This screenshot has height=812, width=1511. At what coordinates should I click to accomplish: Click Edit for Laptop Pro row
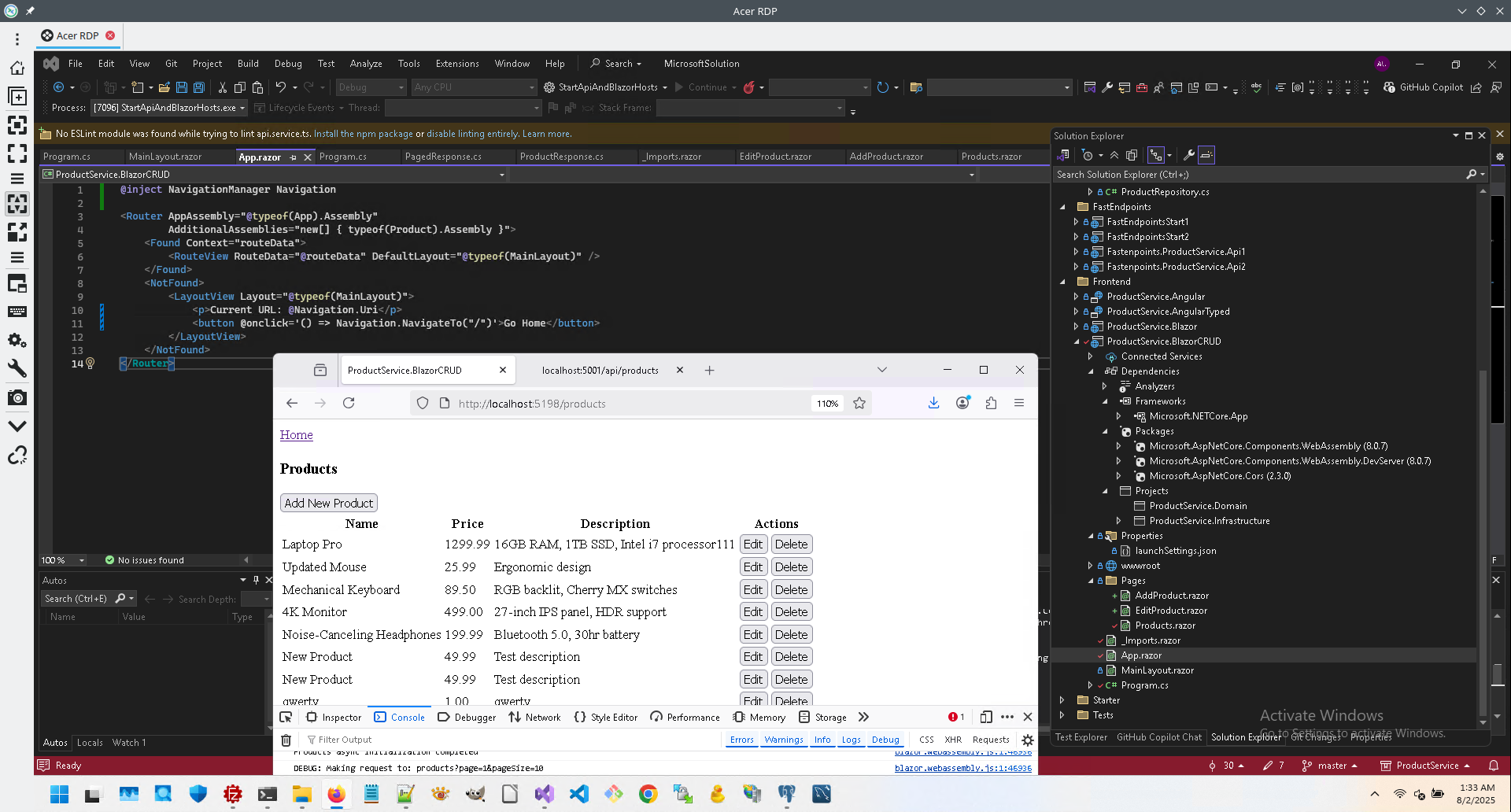point(753,544)
